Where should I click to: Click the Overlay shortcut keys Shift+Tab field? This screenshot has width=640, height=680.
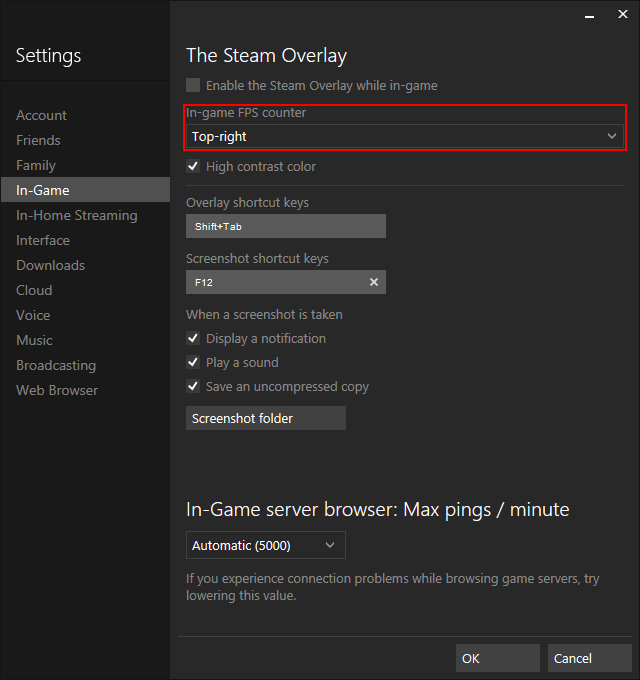285,227
